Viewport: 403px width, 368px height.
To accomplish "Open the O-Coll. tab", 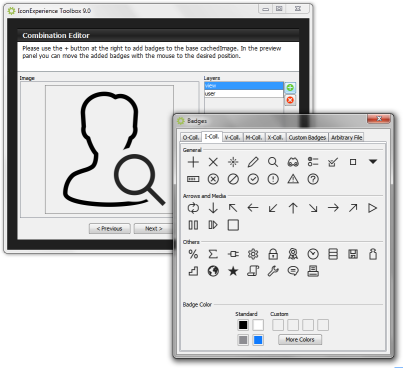I will point(191,137).
